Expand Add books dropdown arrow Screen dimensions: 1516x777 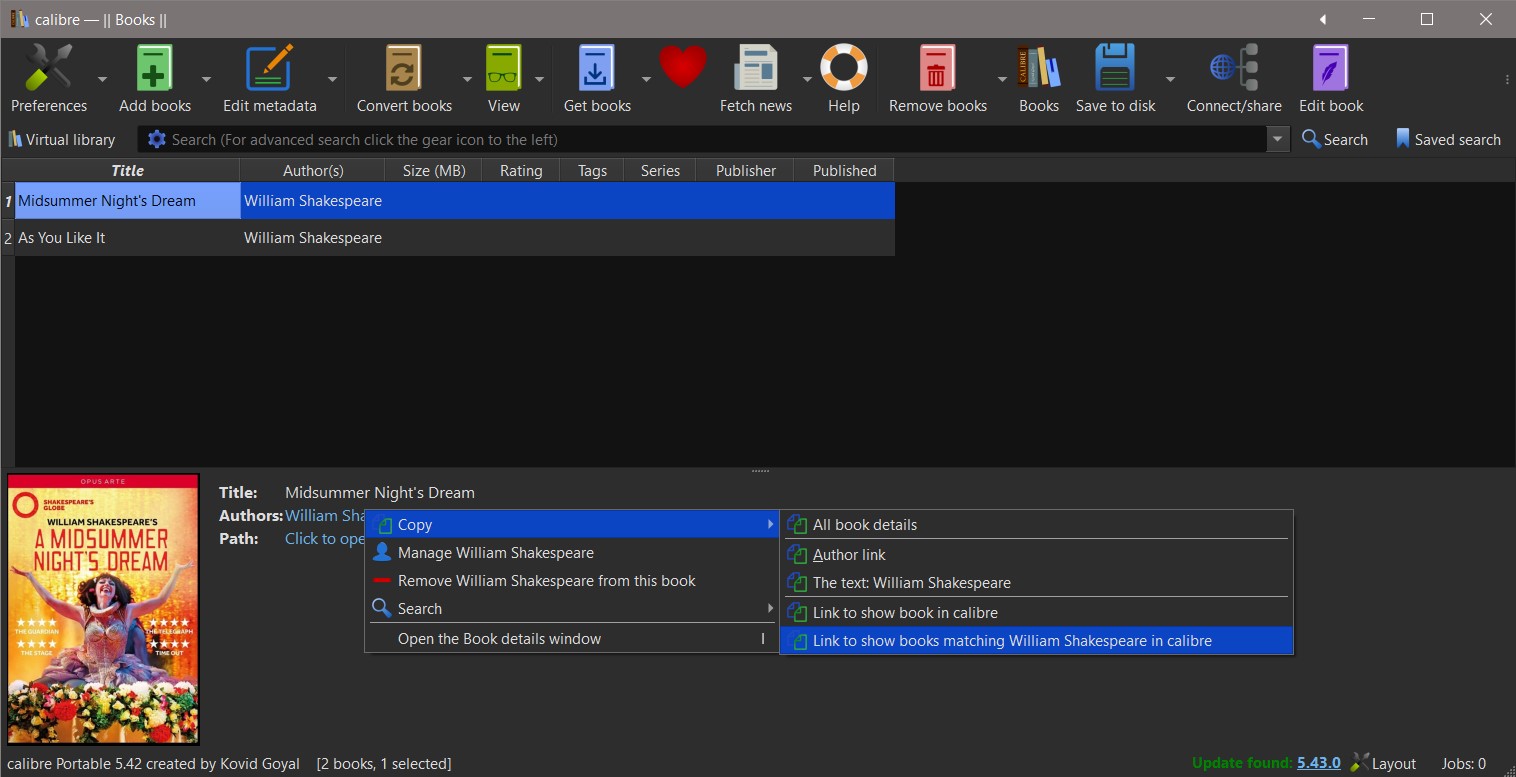(206, 79)
